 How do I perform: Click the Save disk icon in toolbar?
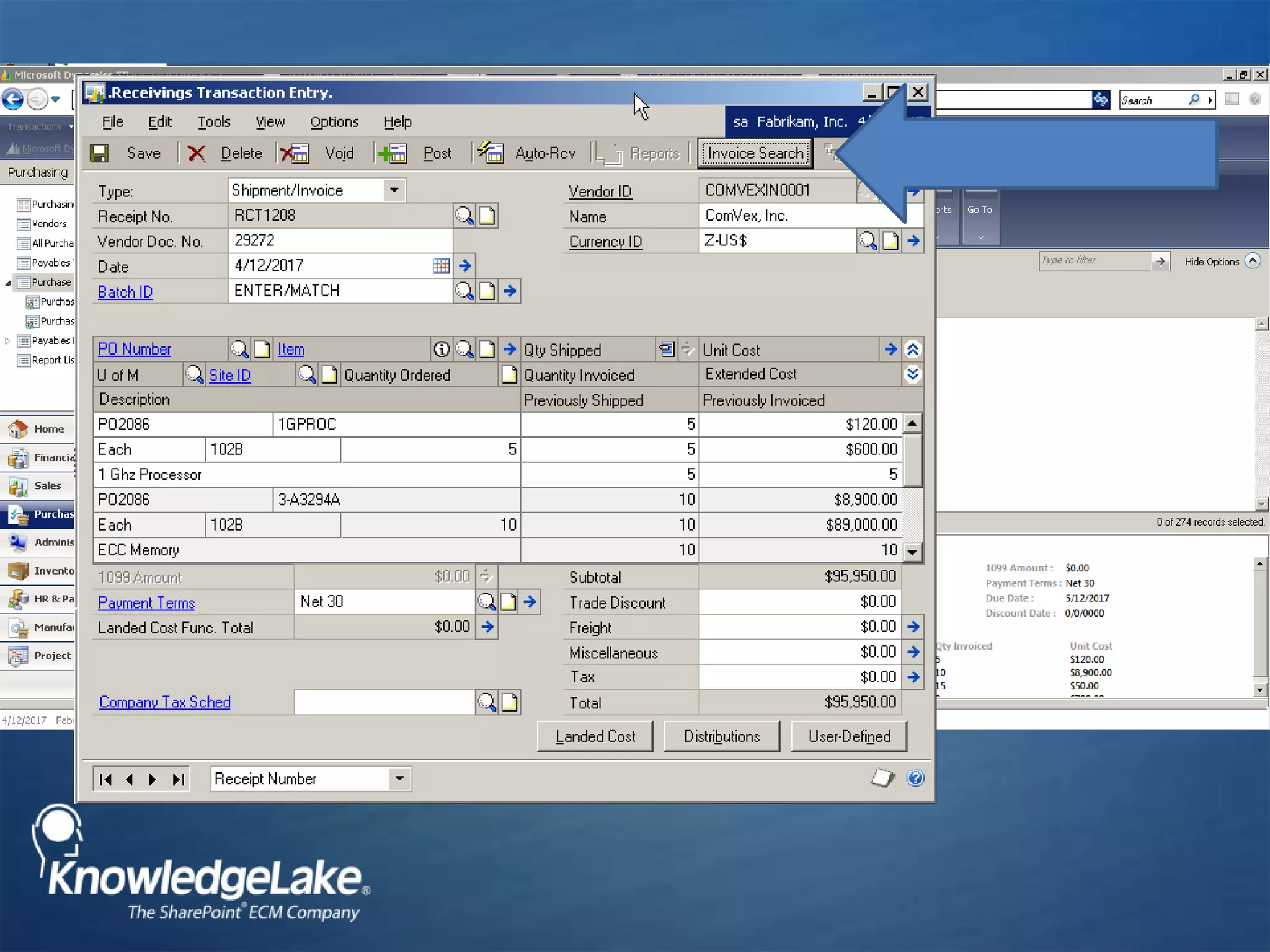(x=99, y=153)
